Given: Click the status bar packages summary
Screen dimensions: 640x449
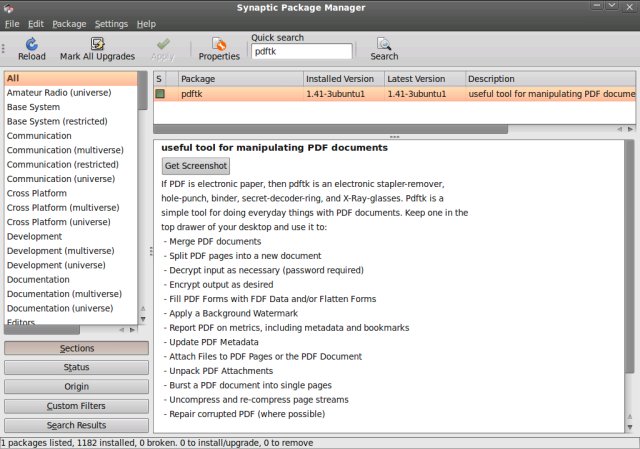Looking at the screenshot, I should click(x=157, y=443).
